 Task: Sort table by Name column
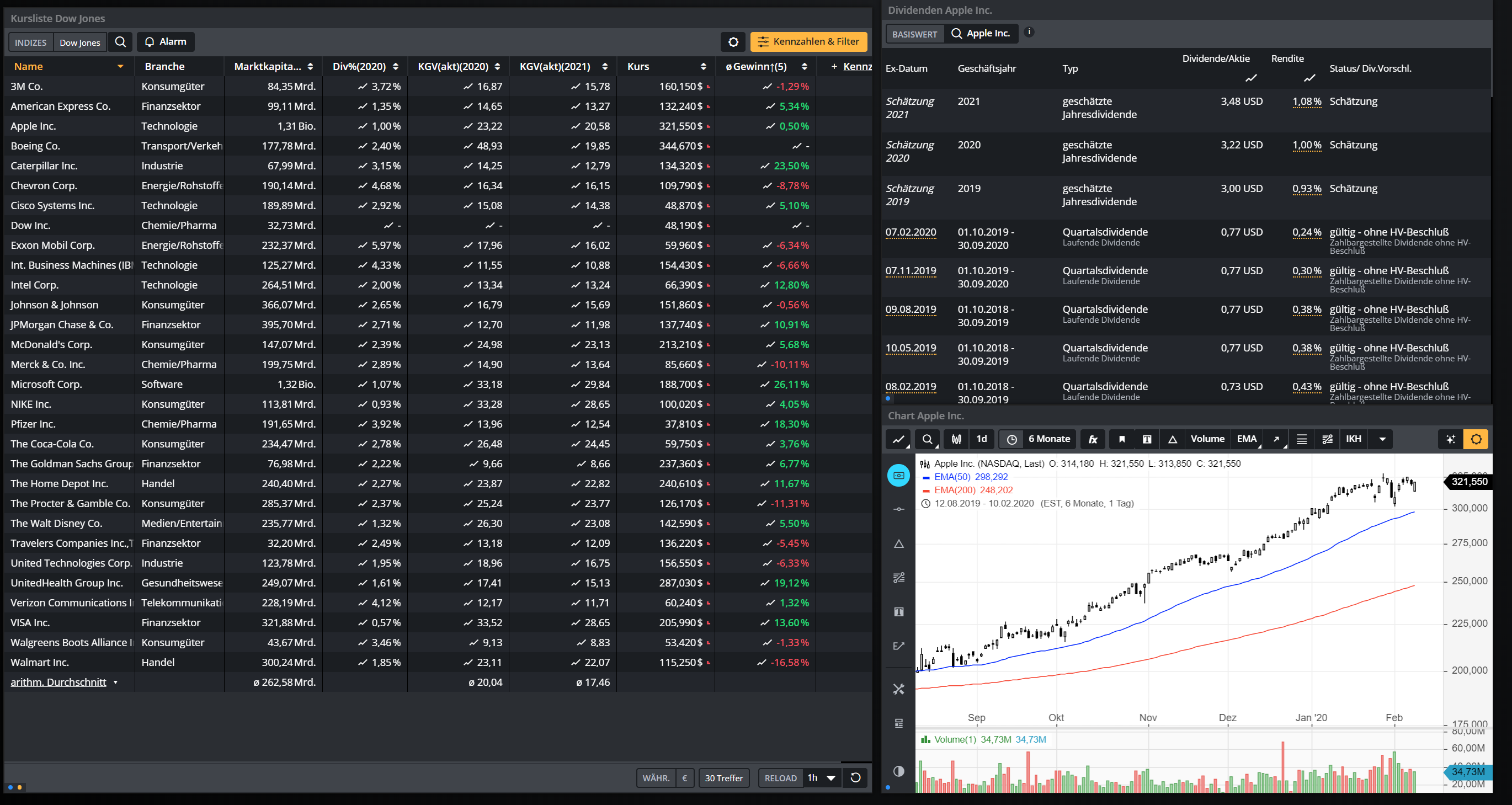click(68, 66)
